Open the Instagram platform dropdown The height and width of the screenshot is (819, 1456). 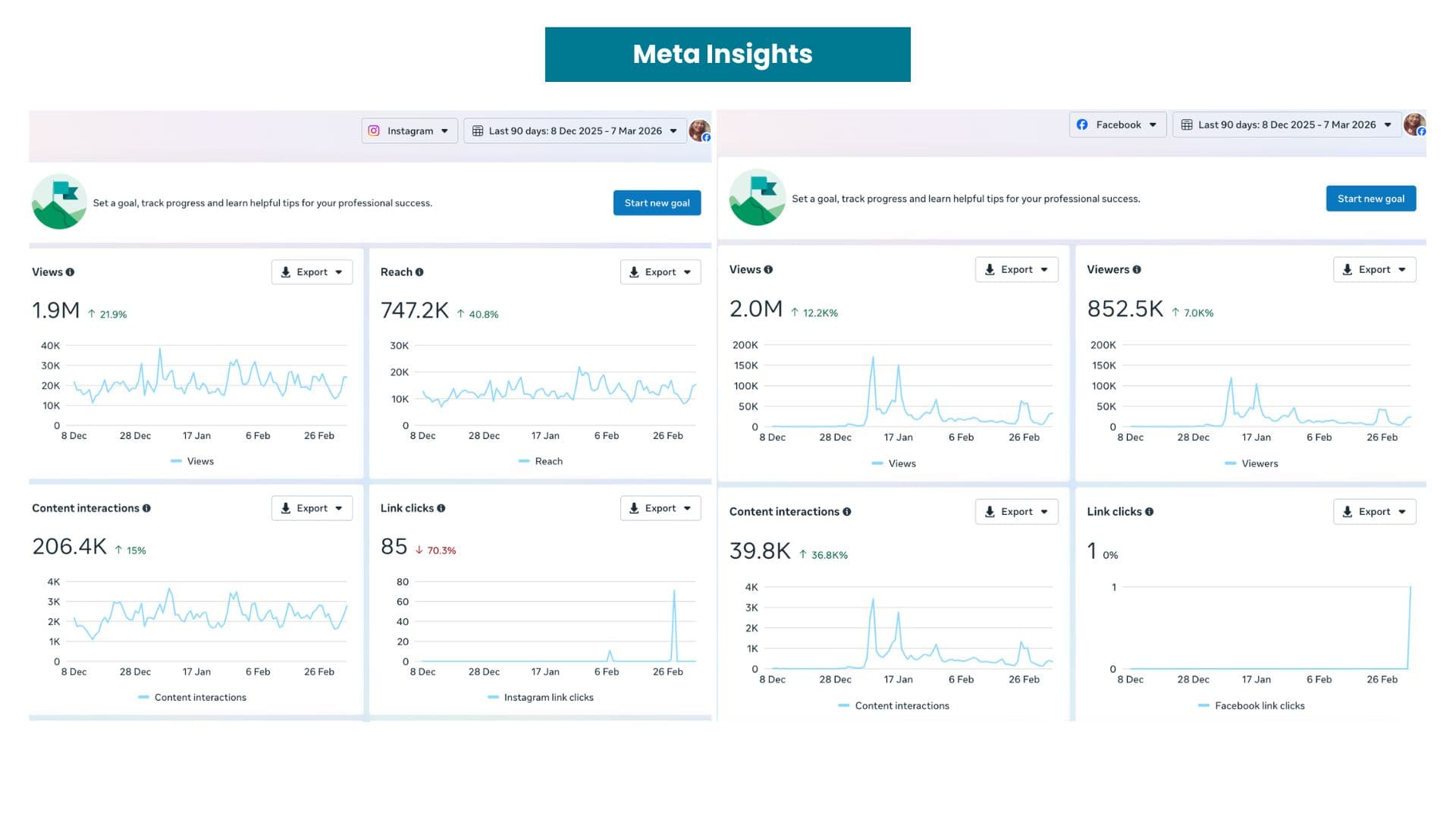[x=409, y=130]
